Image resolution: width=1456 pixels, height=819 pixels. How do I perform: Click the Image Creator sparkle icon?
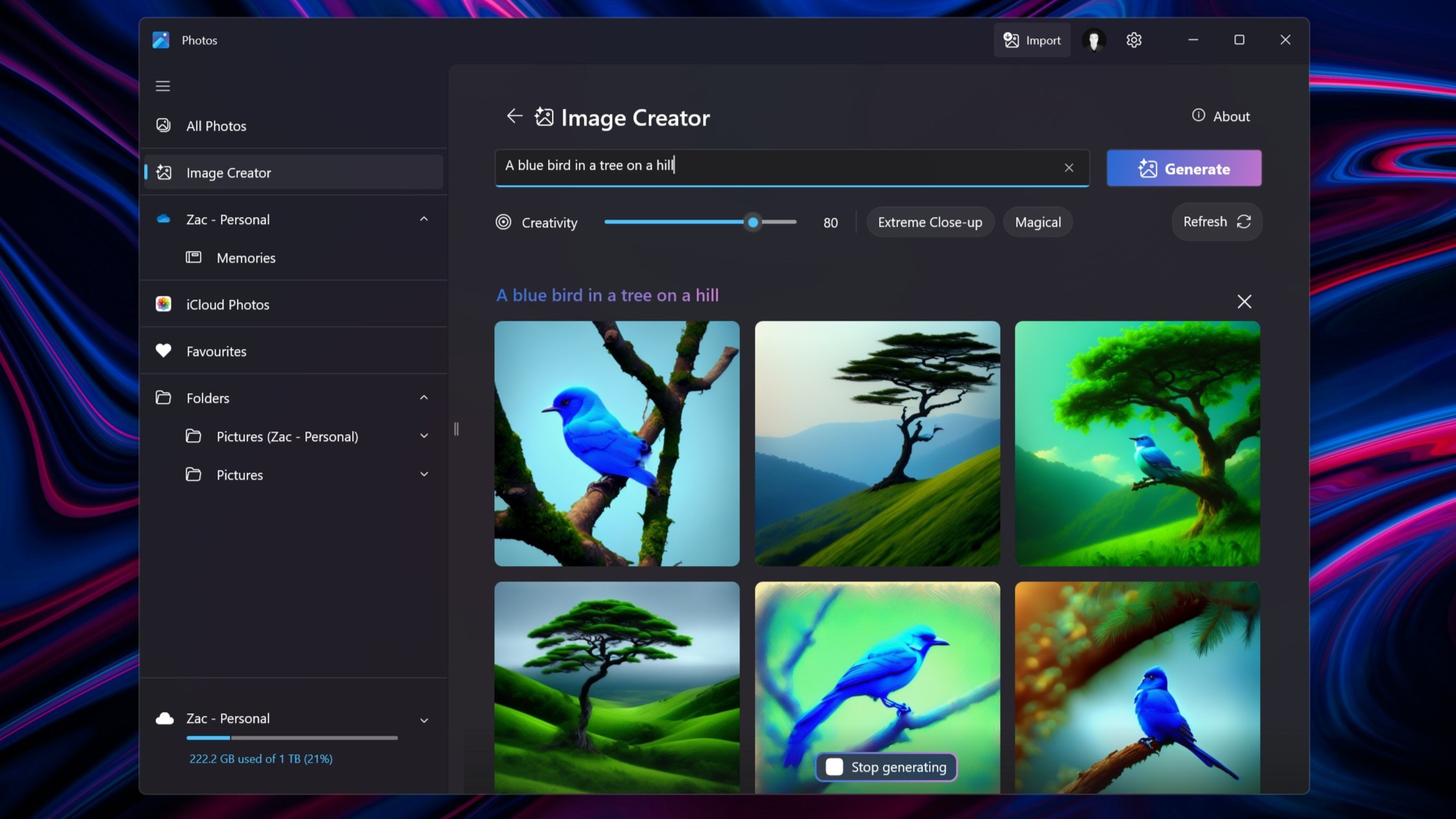coord(544,117)
